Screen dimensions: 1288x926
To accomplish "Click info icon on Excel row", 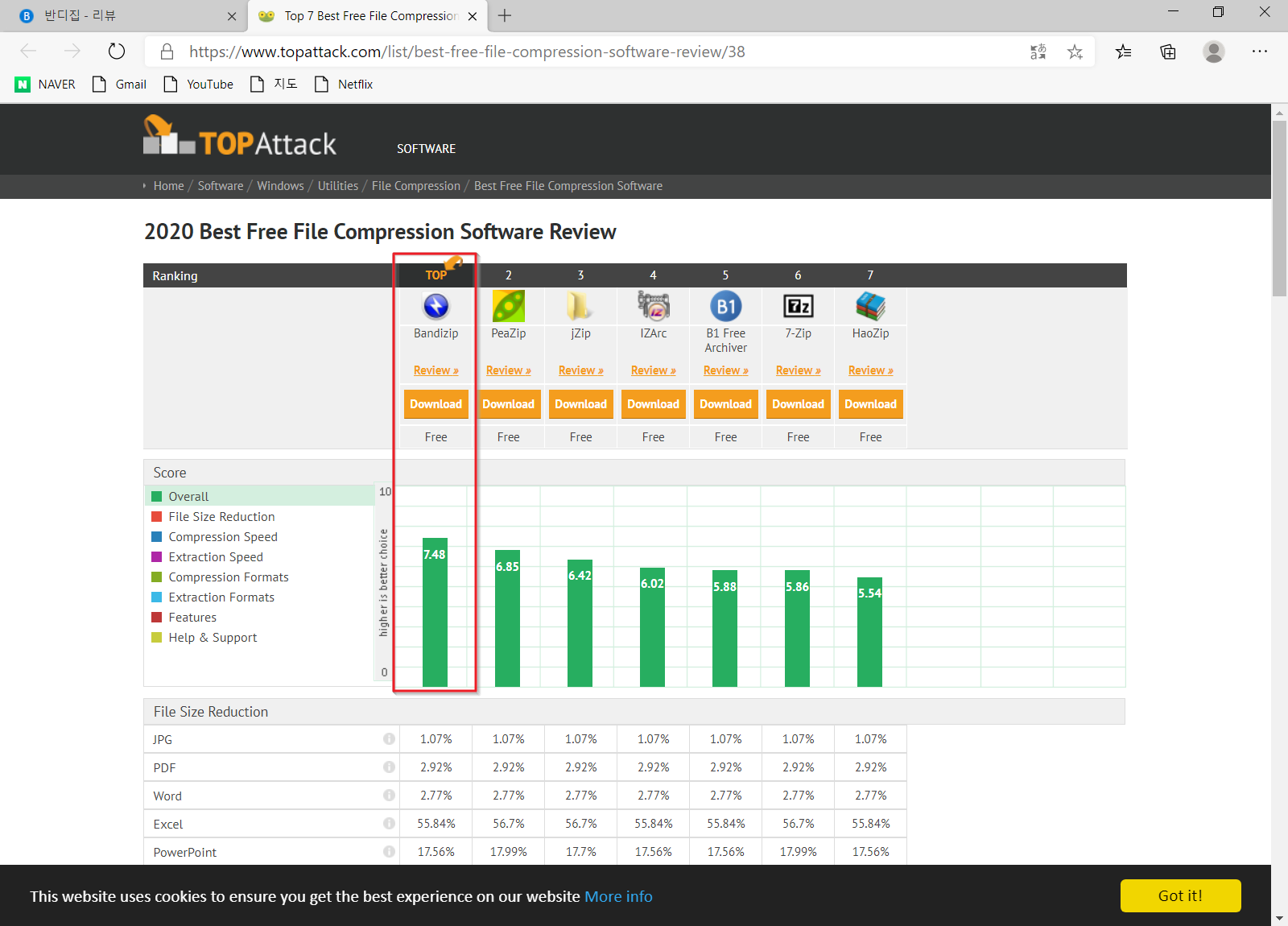I will 389,824.
